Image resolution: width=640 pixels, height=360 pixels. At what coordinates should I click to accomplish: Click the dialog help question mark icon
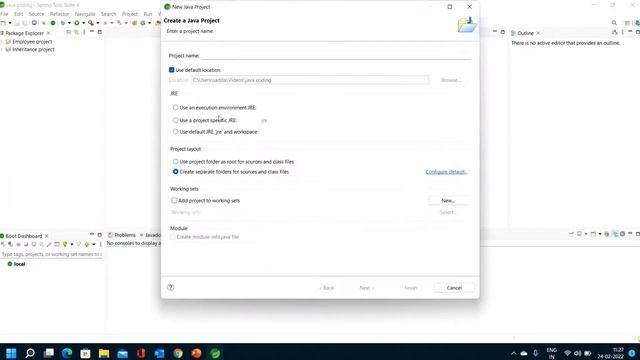pyautogui.click(x=171, y=287)
